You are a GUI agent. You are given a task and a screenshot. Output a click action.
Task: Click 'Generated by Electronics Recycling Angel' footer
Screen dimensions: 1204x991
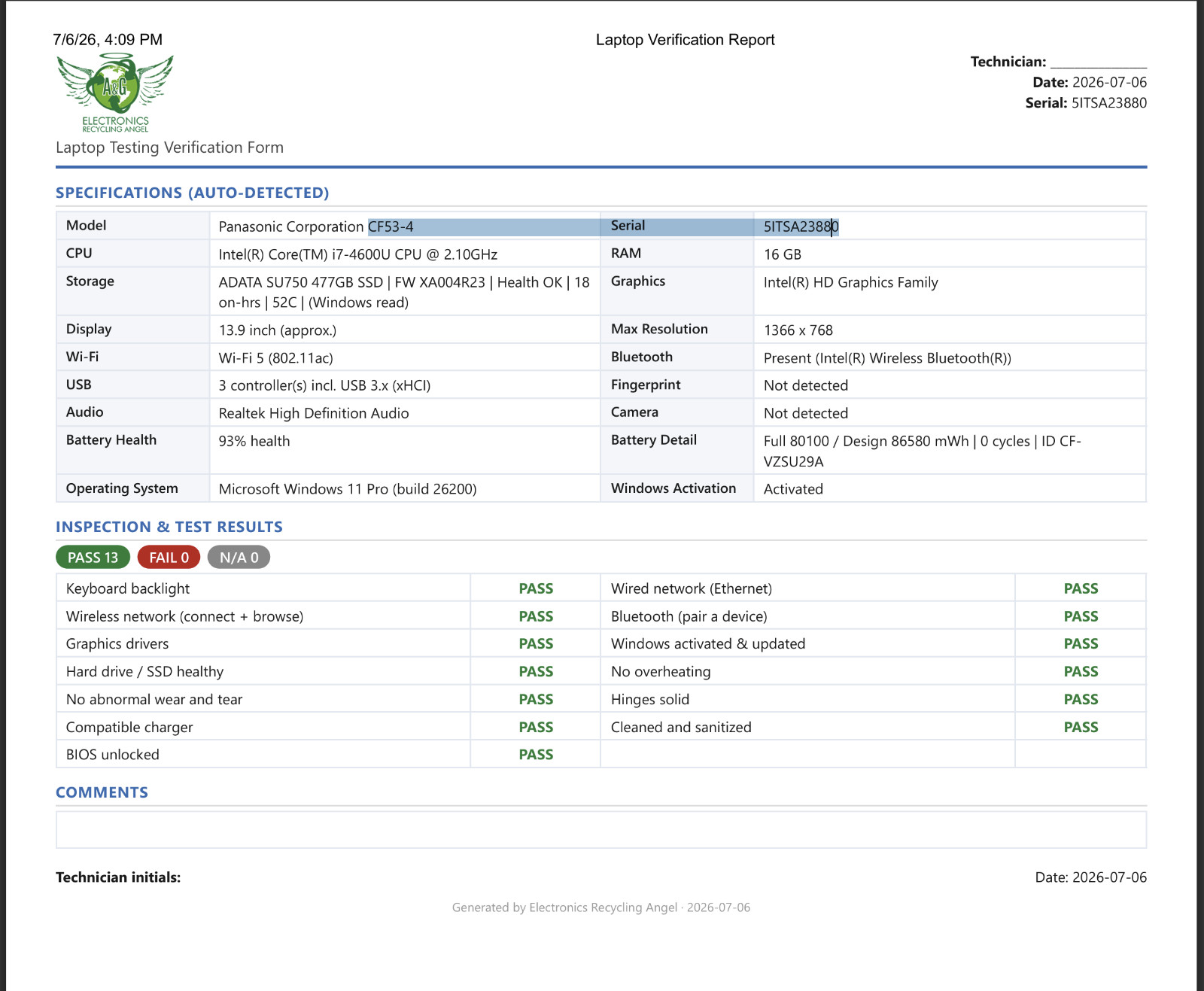[564, 907]
